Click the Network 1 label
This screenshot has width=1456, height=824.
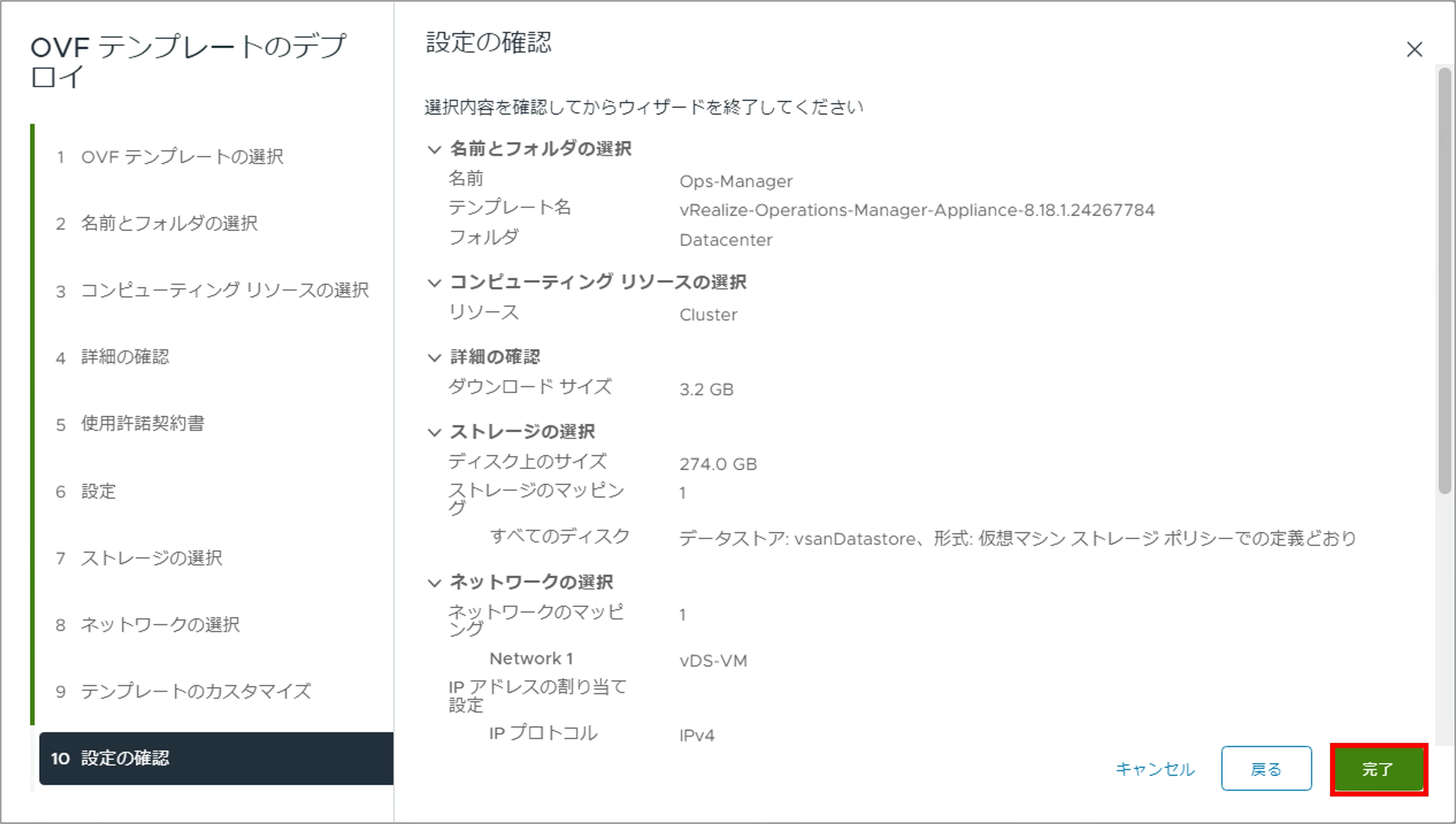(x=531, y=659)
